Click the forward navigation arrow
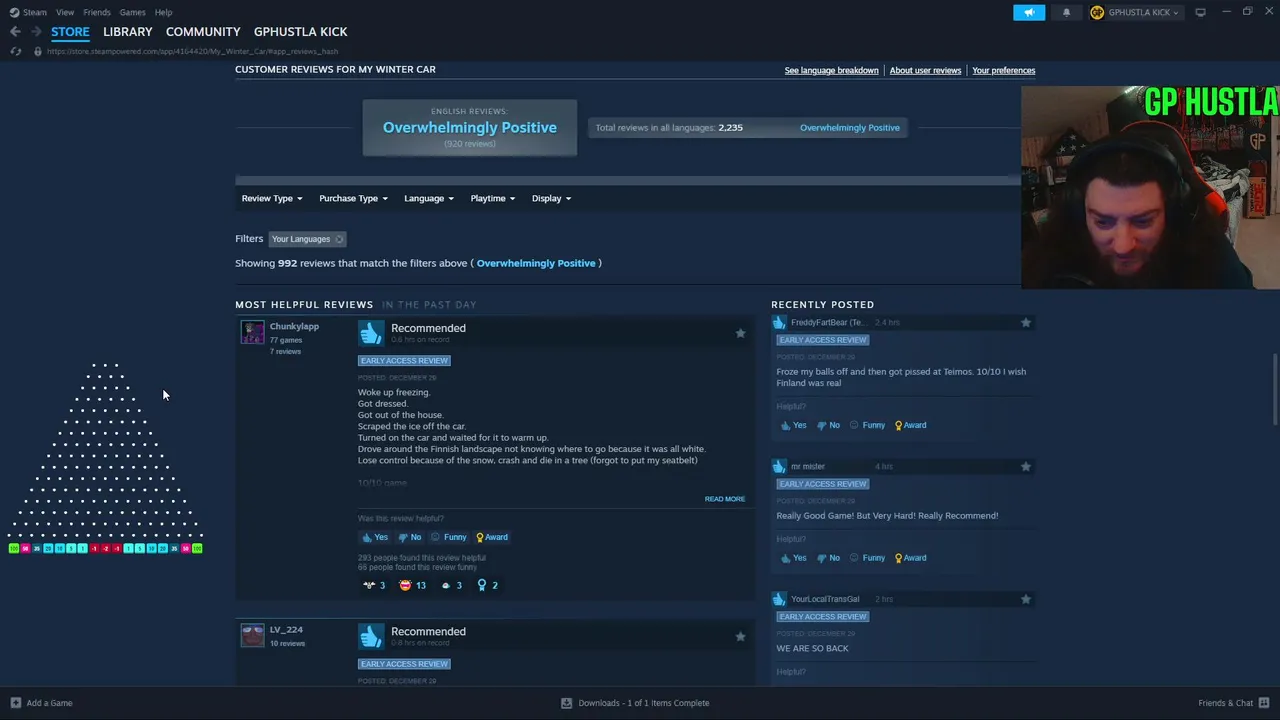This screenshot has height=720, width=1280. 36,32
